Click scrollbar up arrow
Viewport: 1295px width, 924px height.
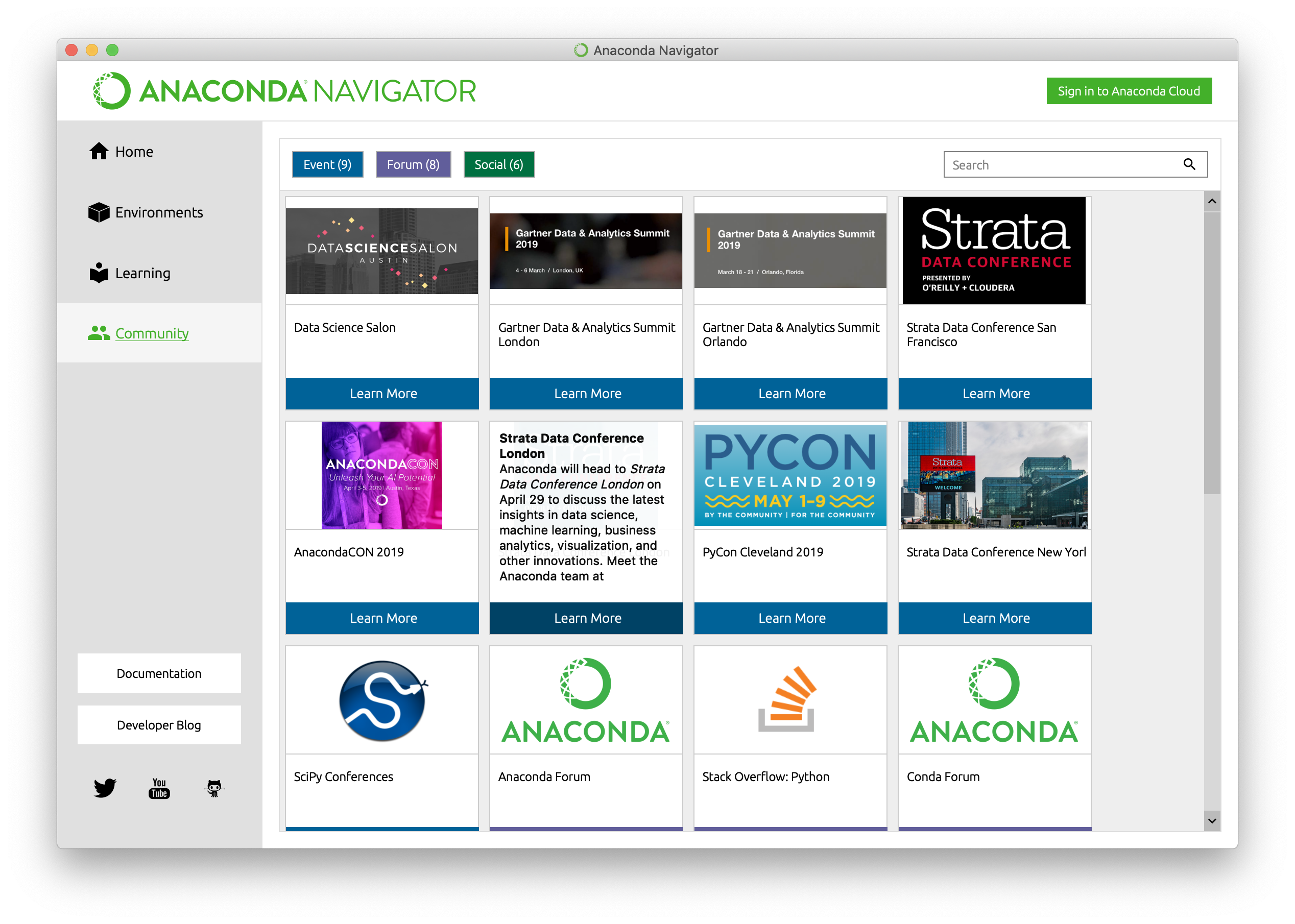coord(1212,202)
